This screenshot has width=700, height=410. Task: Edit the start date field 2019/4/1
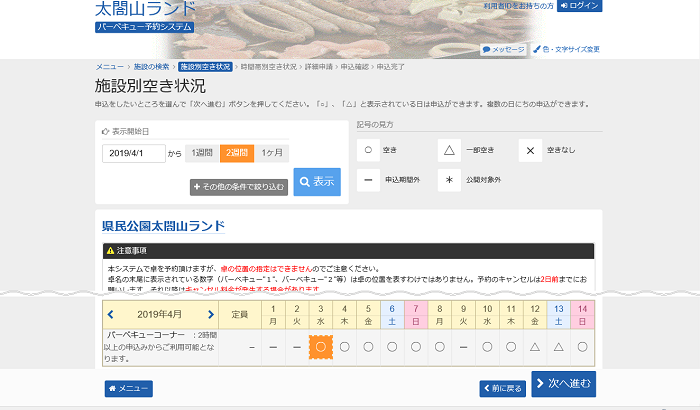pos(134,153)
